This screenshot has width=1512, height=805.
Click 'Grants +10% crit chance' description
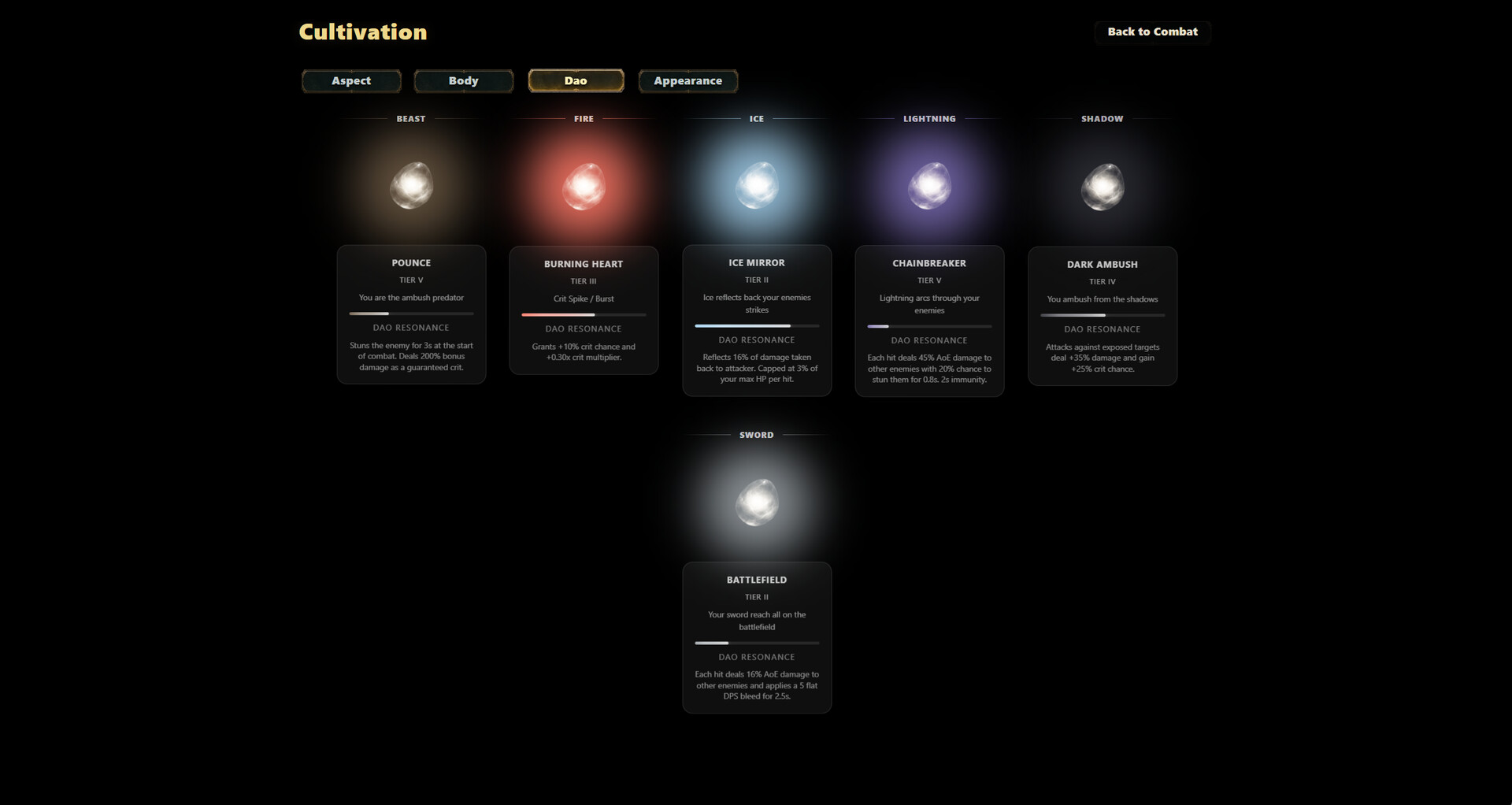coord(584,352)
